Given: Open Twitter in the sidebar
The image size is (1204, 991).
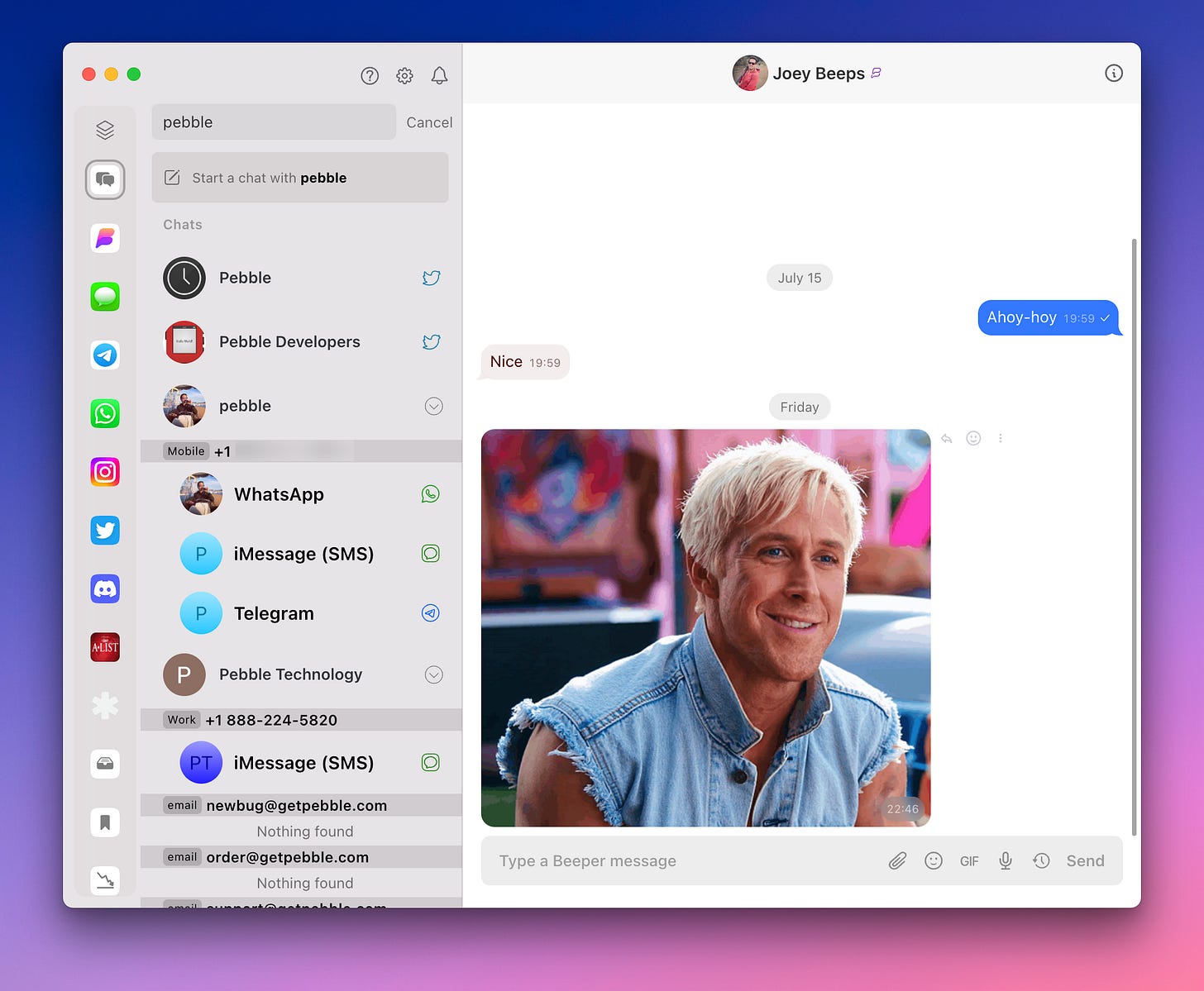Looking at the screenshot, I should point(105,530).
